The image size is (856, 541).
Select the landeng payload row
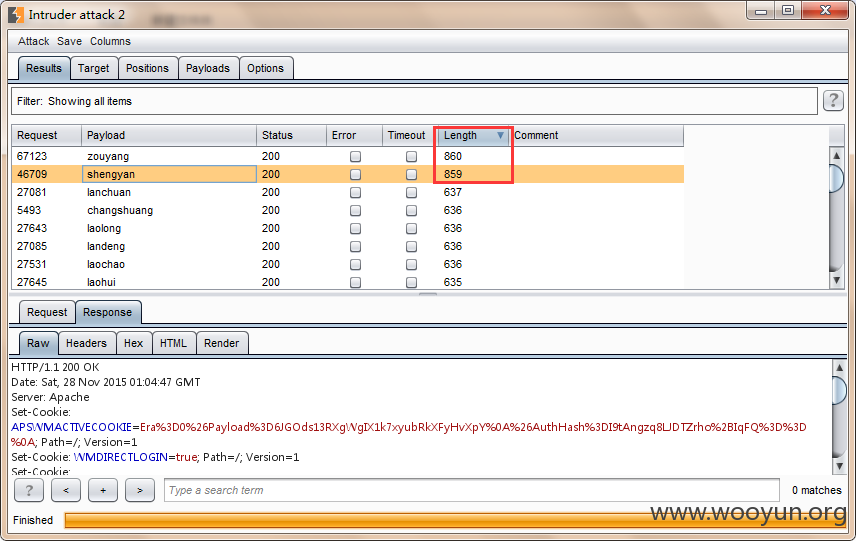(x=347, y=247)
